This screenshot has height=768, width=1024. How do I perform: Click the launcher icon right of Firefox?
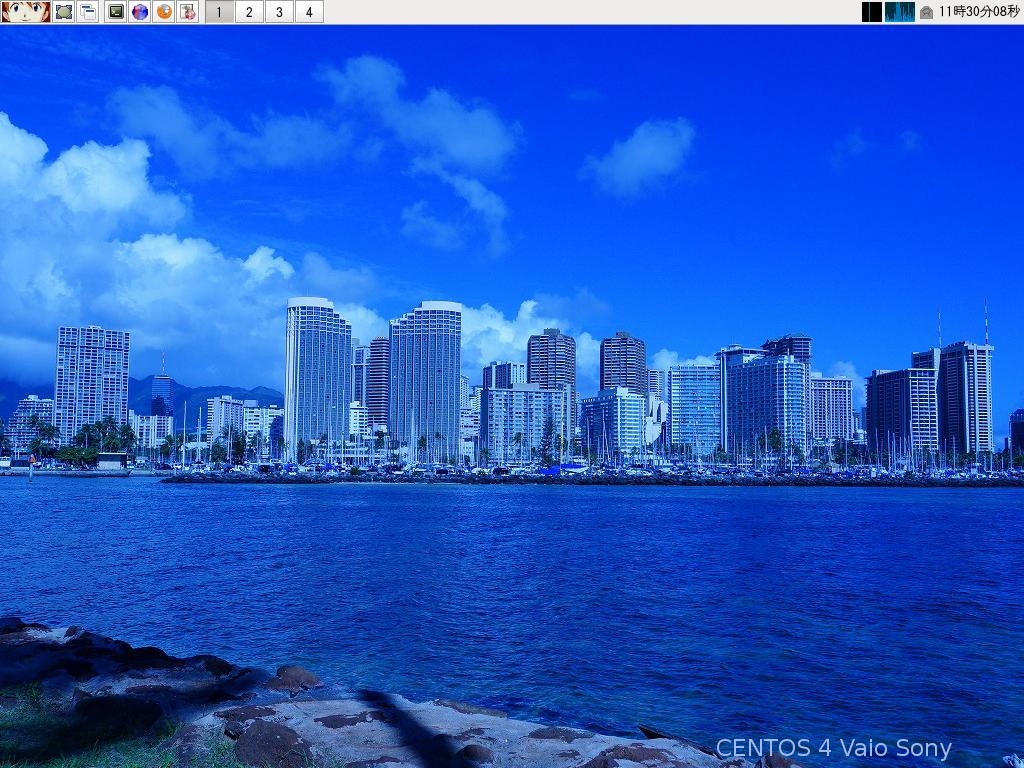188,13
